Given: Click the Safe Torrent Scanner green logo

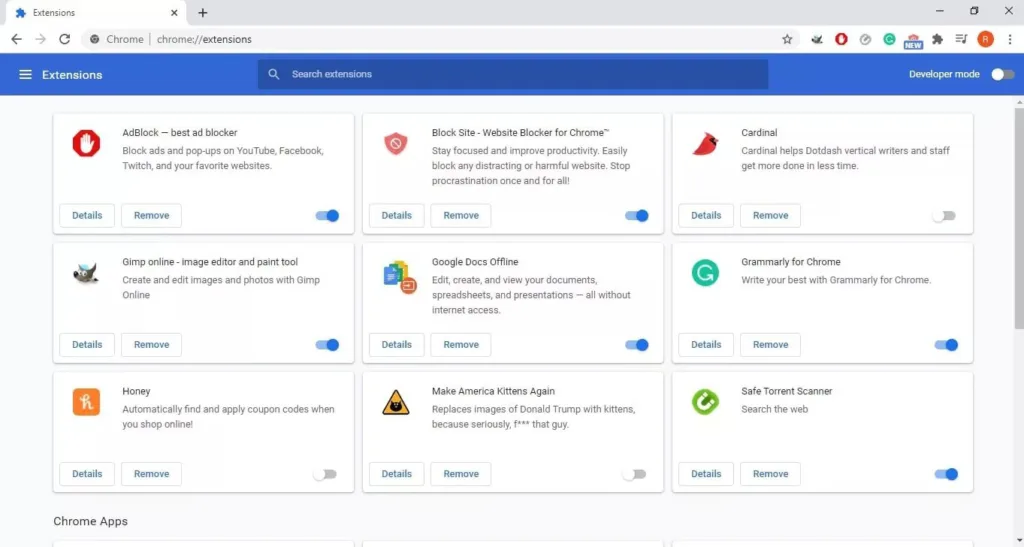Looking at the screenshot, I should (x=705, y=402).
